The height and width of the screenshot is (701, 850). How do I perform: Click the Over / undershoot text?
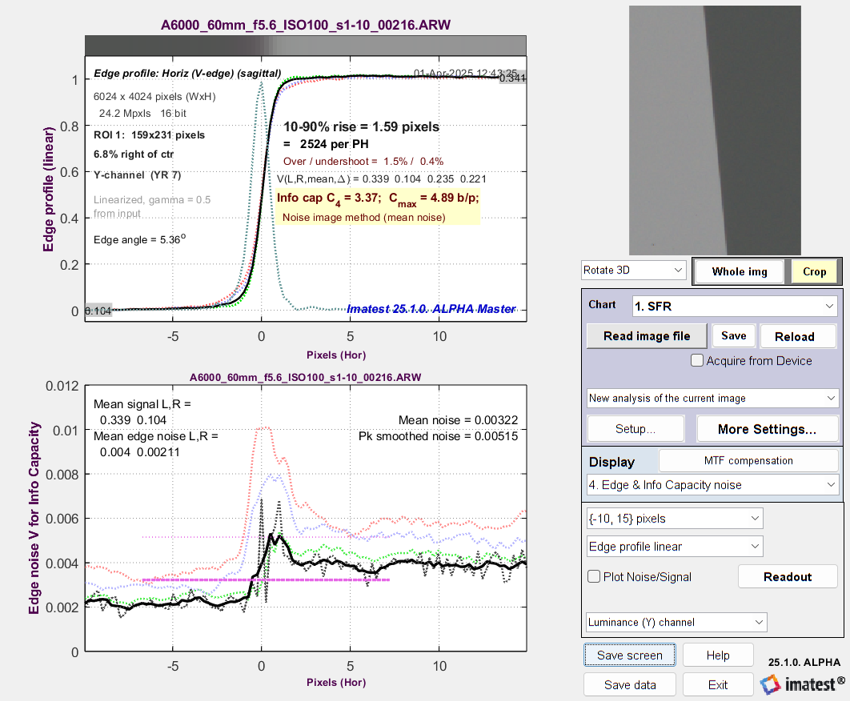[x=363, y=162]
